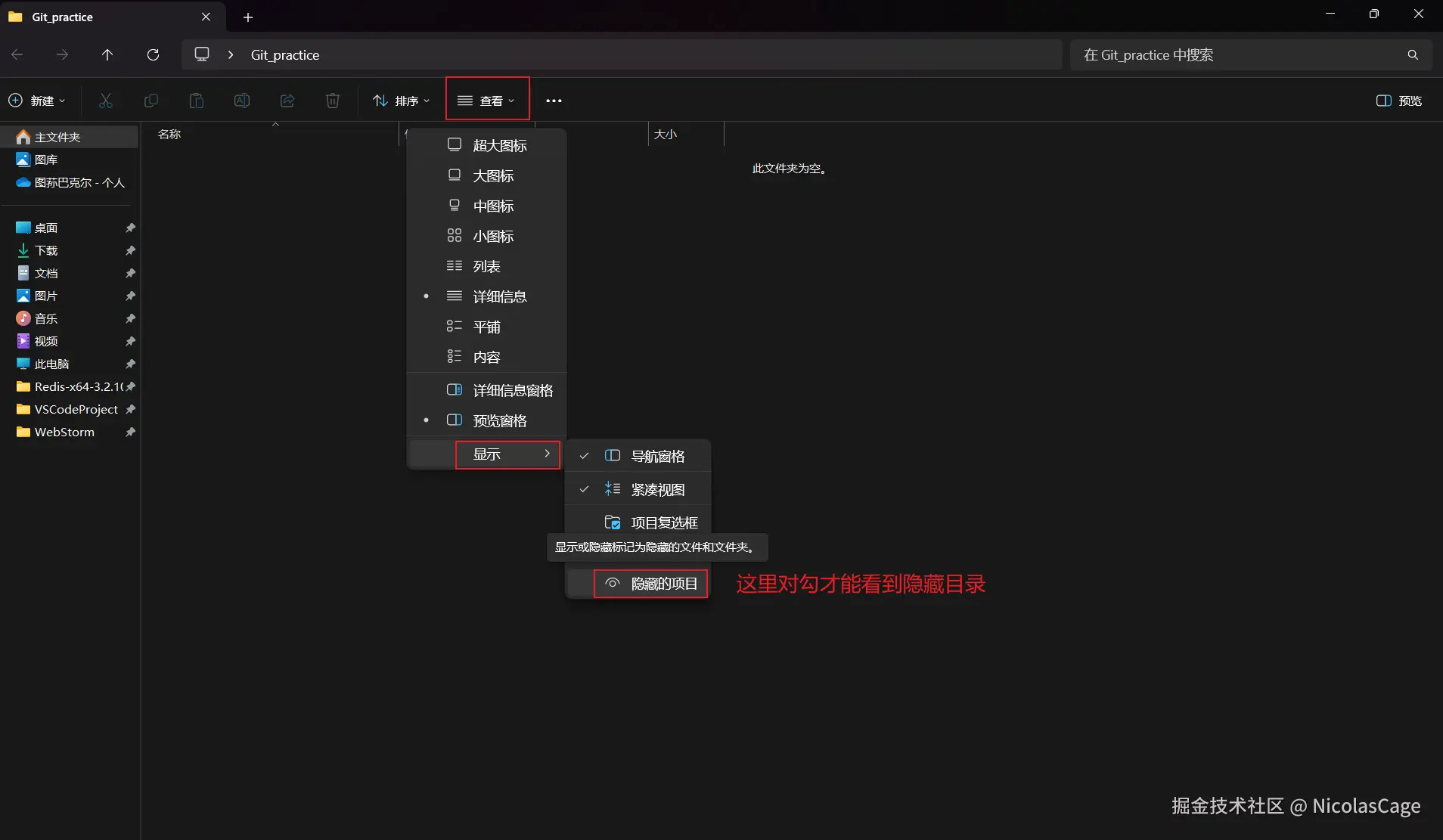Select 大图标 view

487,175
